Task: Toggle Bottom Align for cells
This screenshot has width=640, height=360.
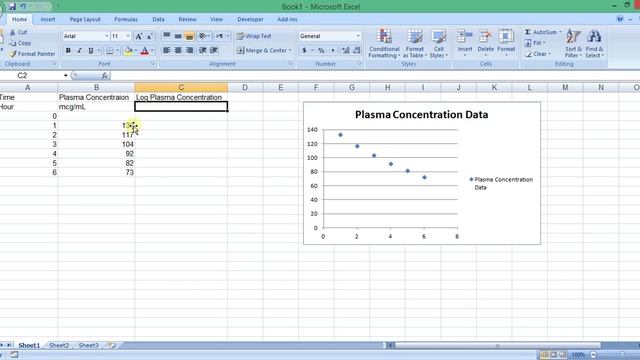Action: [x=189, y=36]
